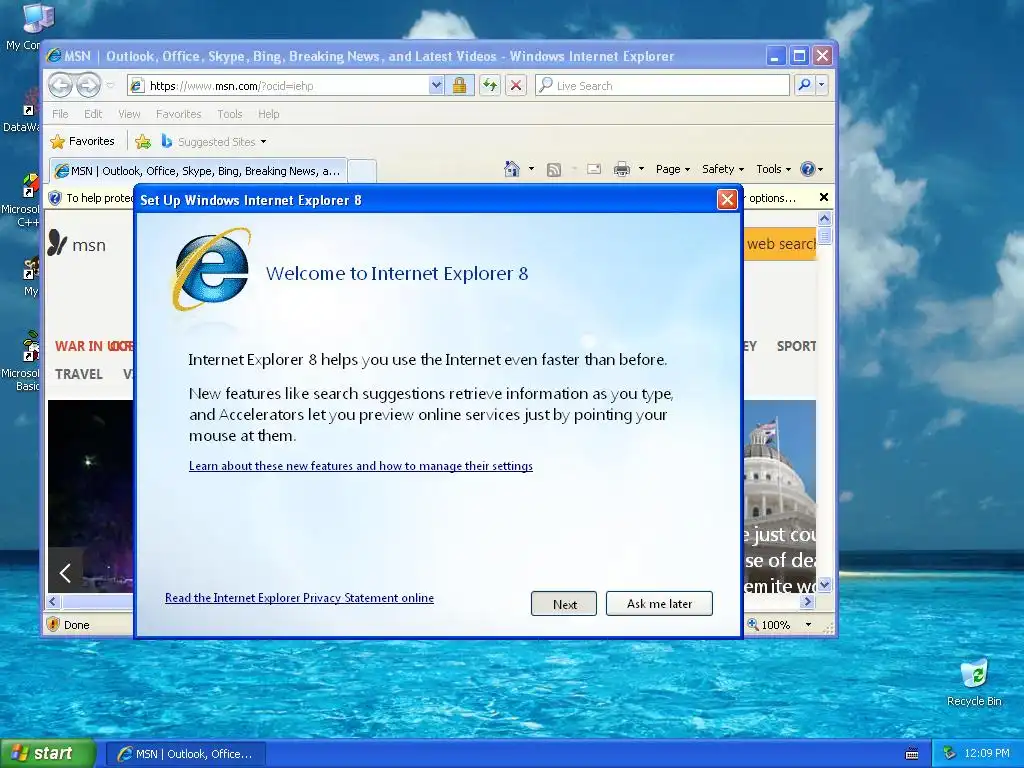Expand address bar dropdown arrow
Image resolution: width=1024 pixels, height=768 pixels.
(436, 86)
